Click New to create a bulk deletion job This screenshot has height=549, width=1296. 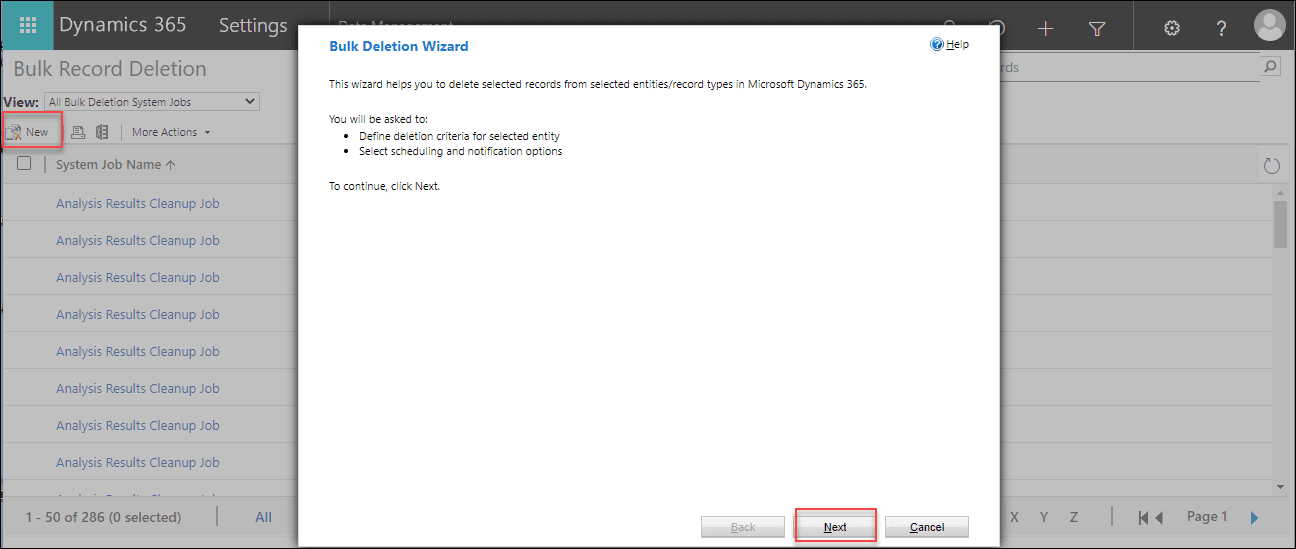click(28, 132)
